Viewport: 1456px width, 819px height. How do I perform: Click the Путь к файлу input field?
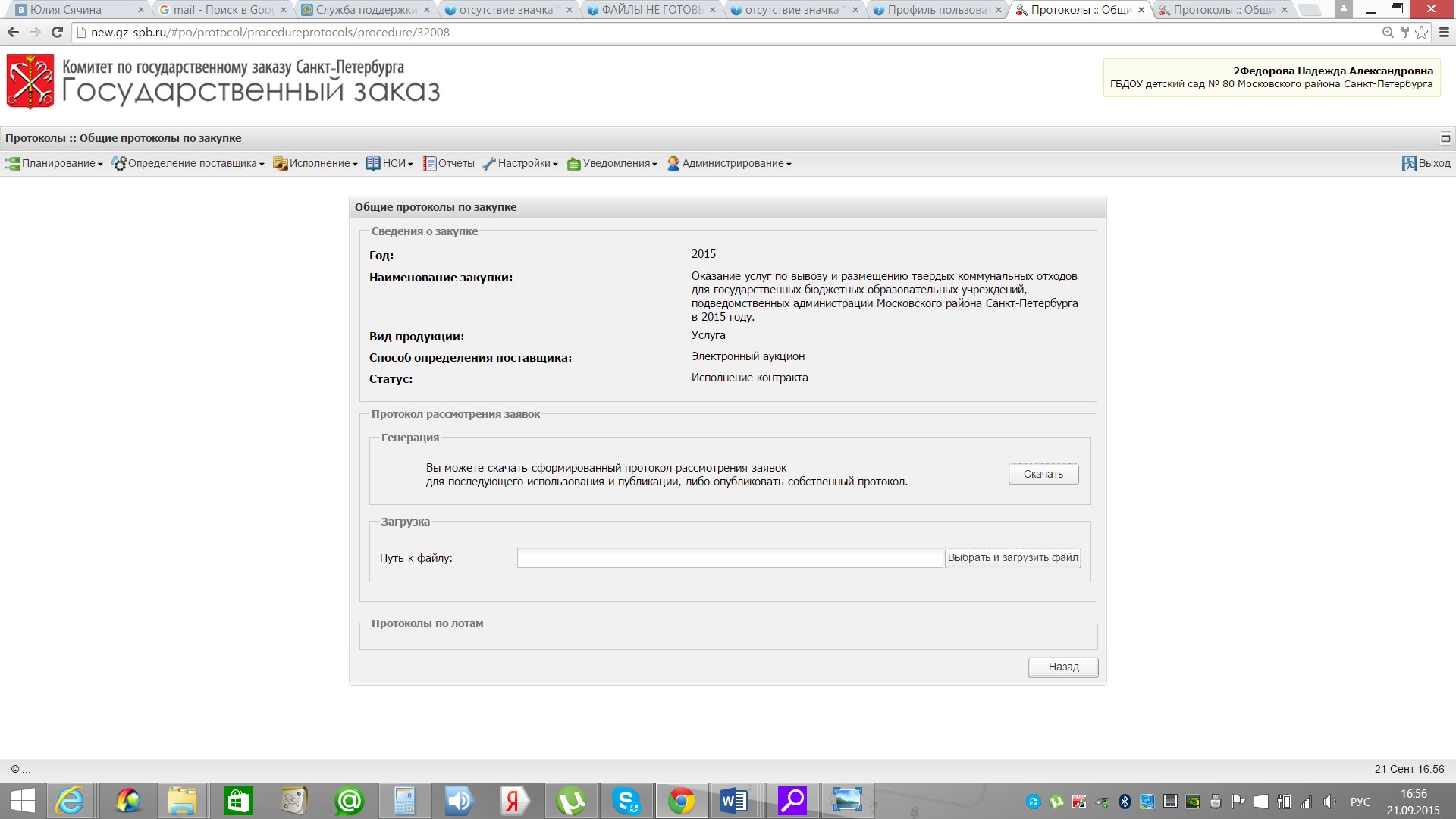730,558
